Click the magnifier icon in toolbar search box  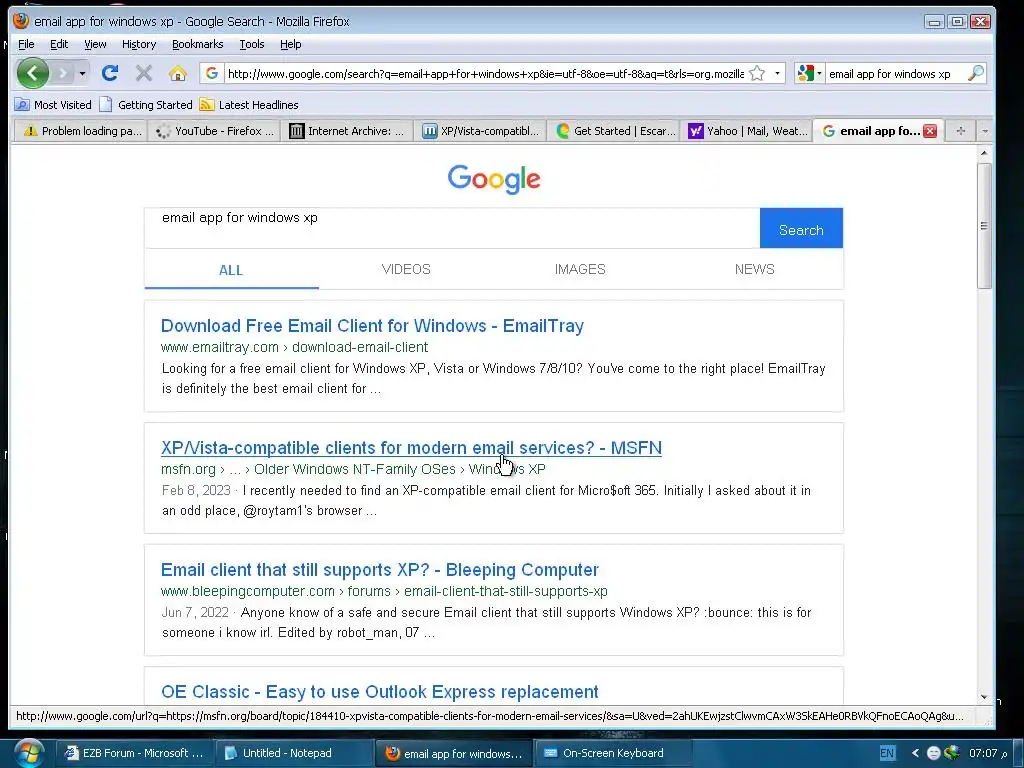(x=976, y=73)
